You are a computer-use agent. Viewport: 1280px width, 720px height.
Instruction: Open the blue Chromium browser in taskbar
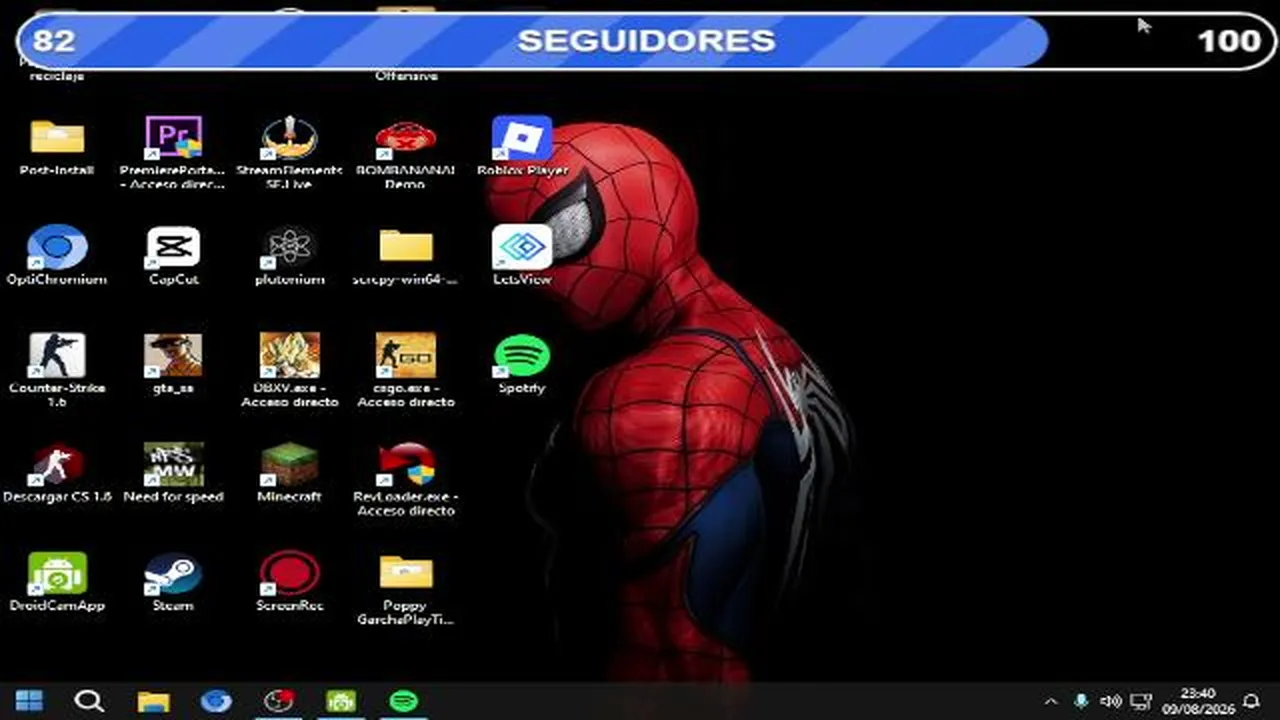(216, 701)
